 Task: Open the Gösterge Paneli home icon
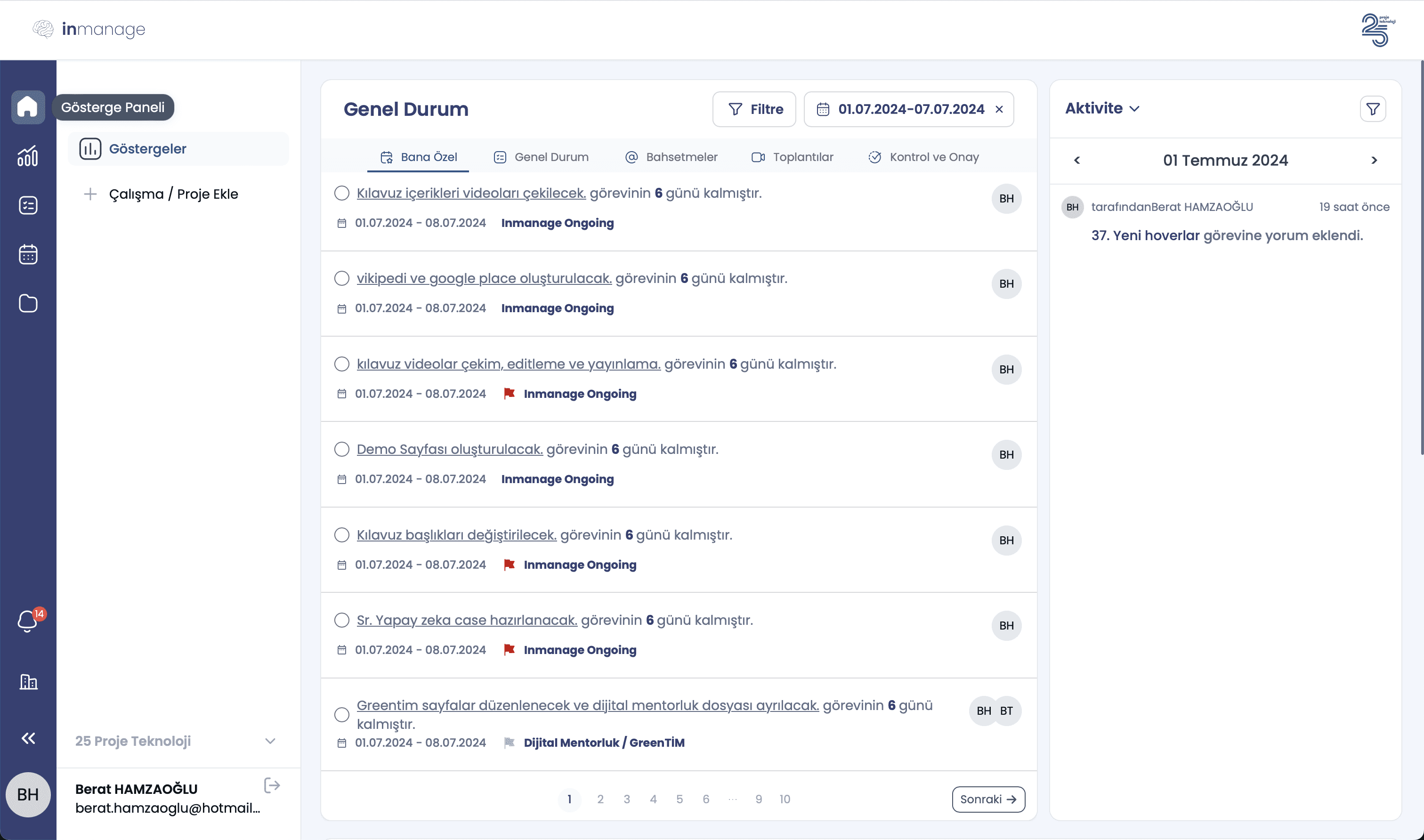[28, 107]
